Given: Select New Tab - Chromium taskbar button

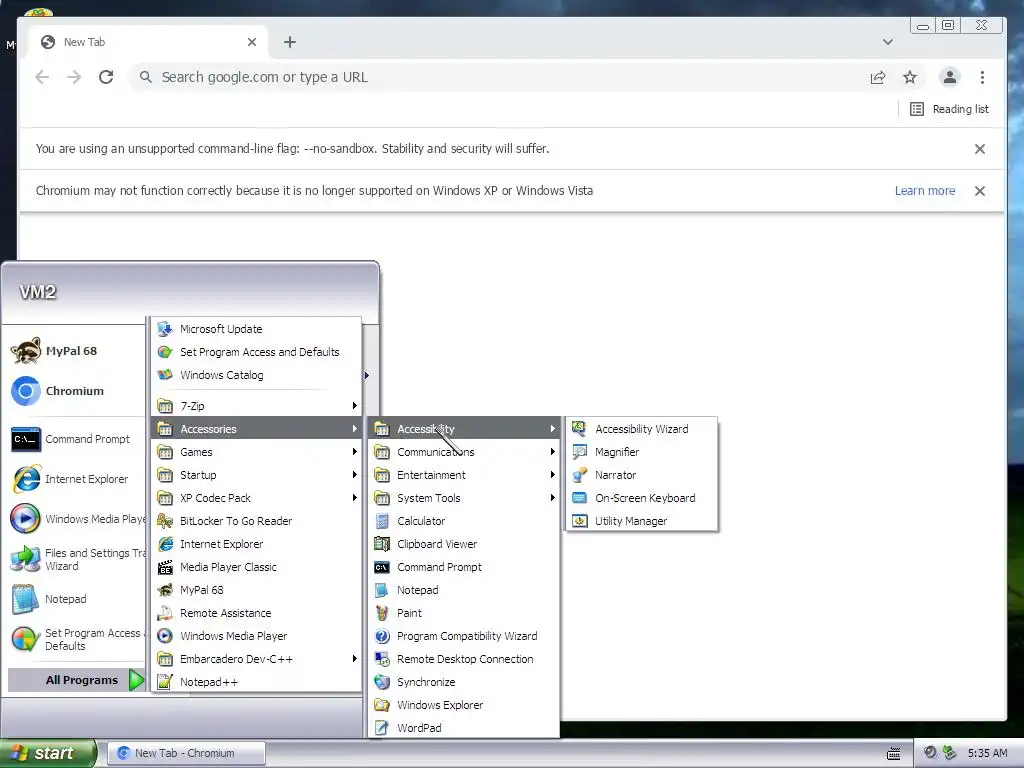Looking at the screenshot, I should click(x=185, y=753).
